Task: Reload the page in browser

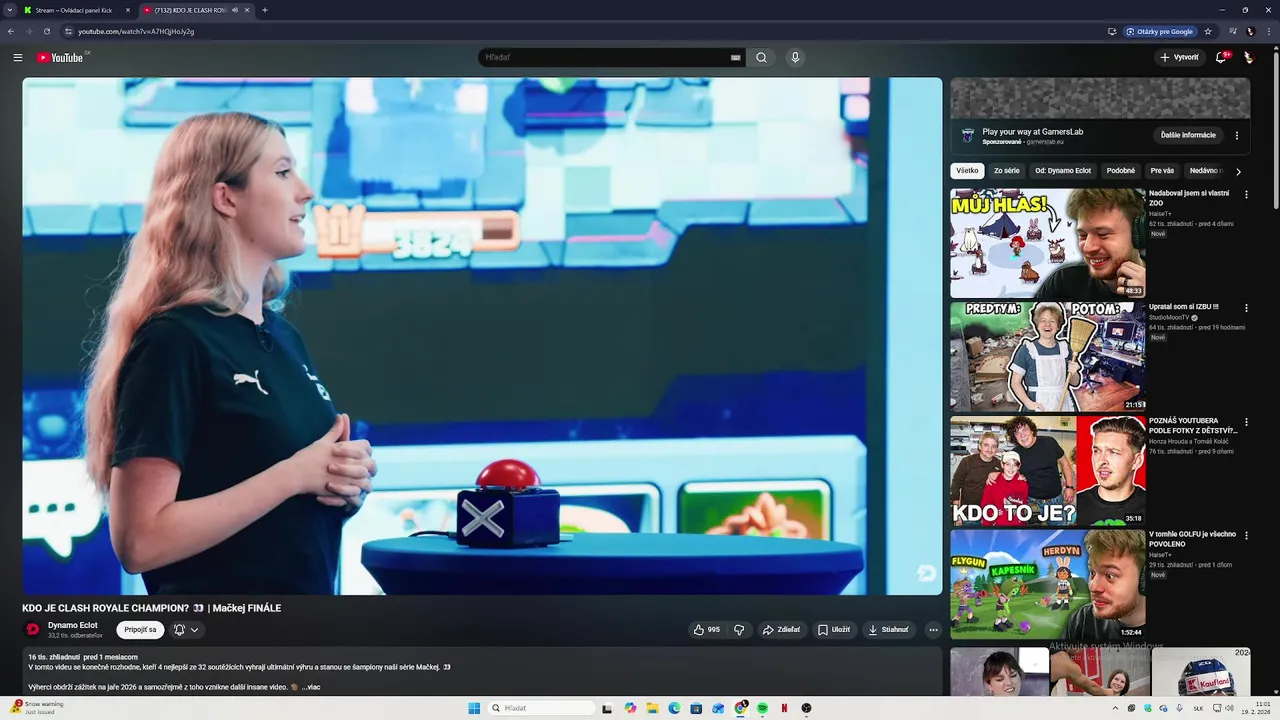Action: (46, 31)
